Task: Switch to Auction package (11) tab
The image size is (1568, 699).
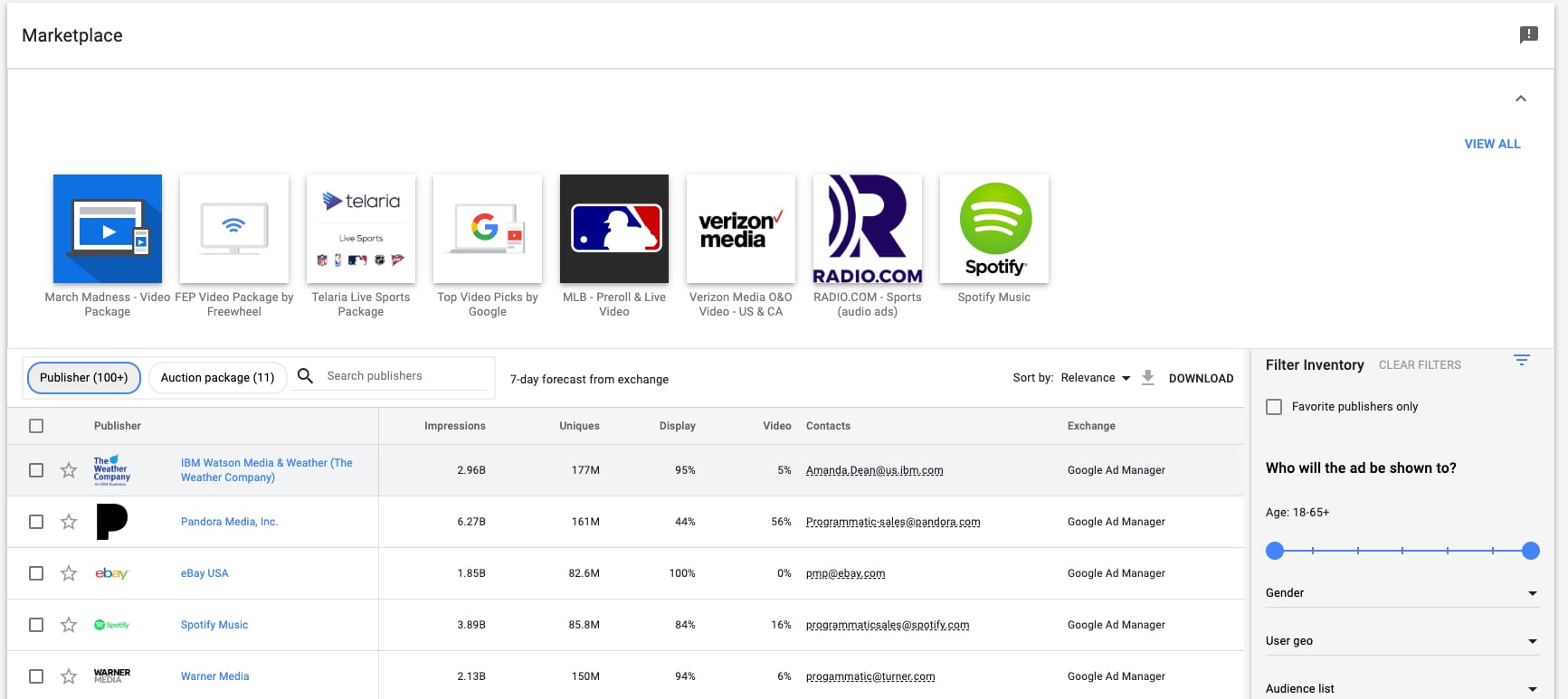Action: point(217,377)
